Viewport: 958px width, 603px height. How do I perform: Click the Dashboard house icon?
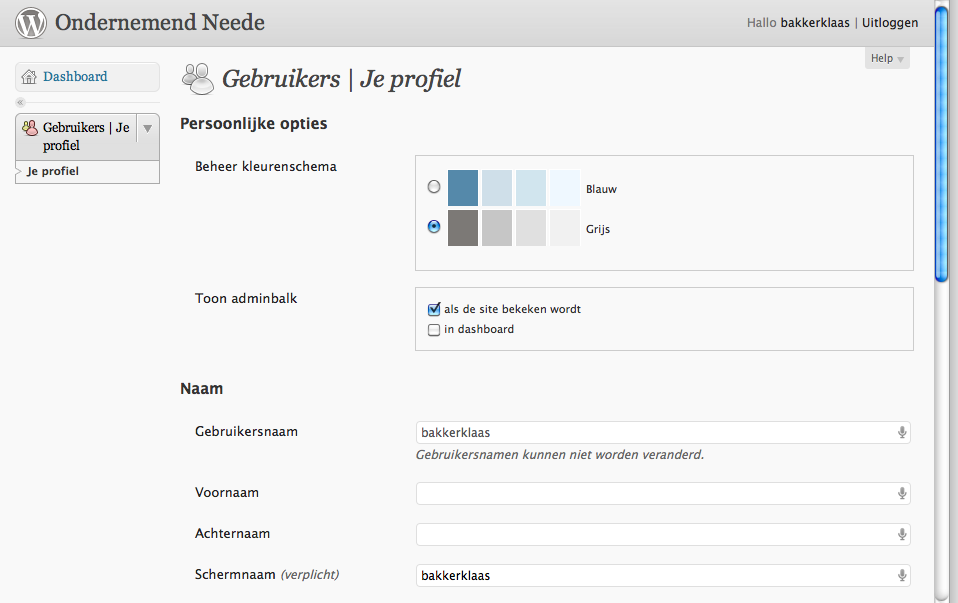[29, 77]
